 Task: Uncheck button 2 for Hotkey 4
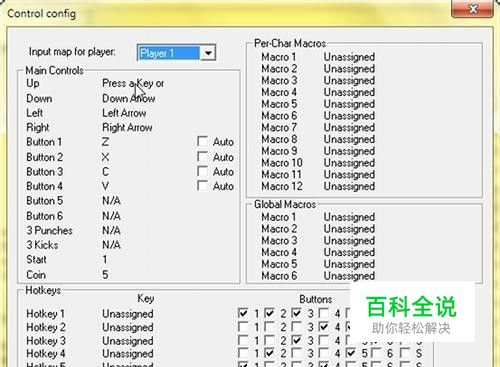tap(269, 353)
